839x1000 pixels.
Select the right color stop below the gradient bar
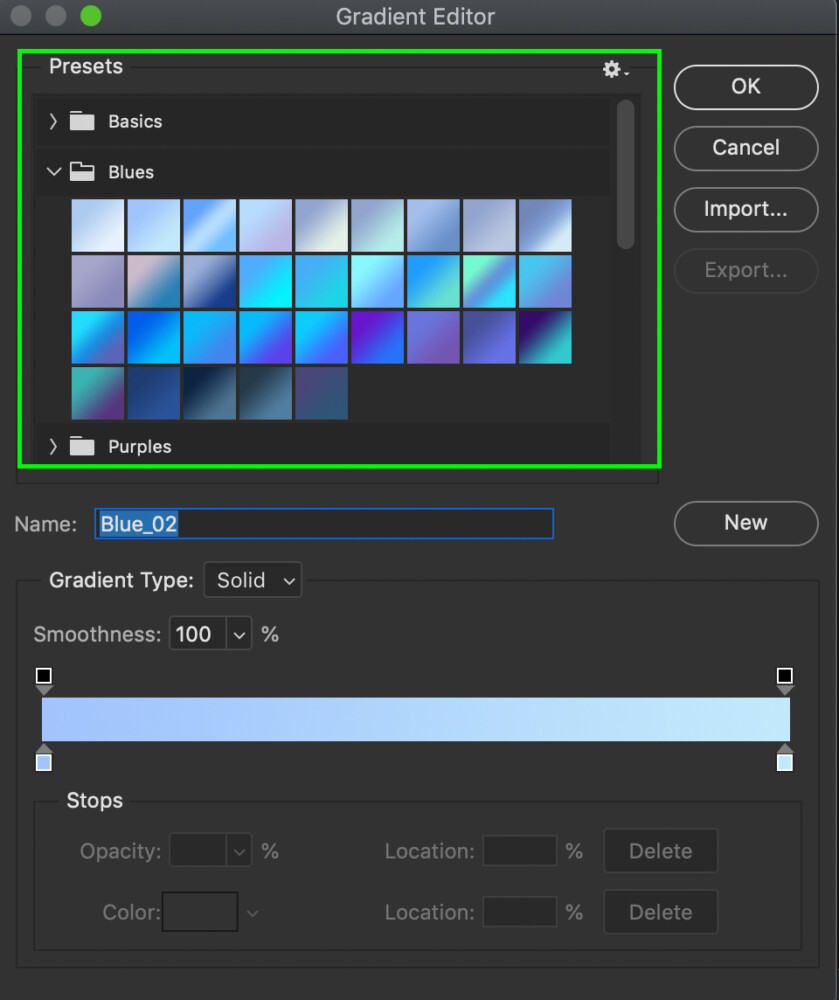pyautogui.click(x=785, y=761)
